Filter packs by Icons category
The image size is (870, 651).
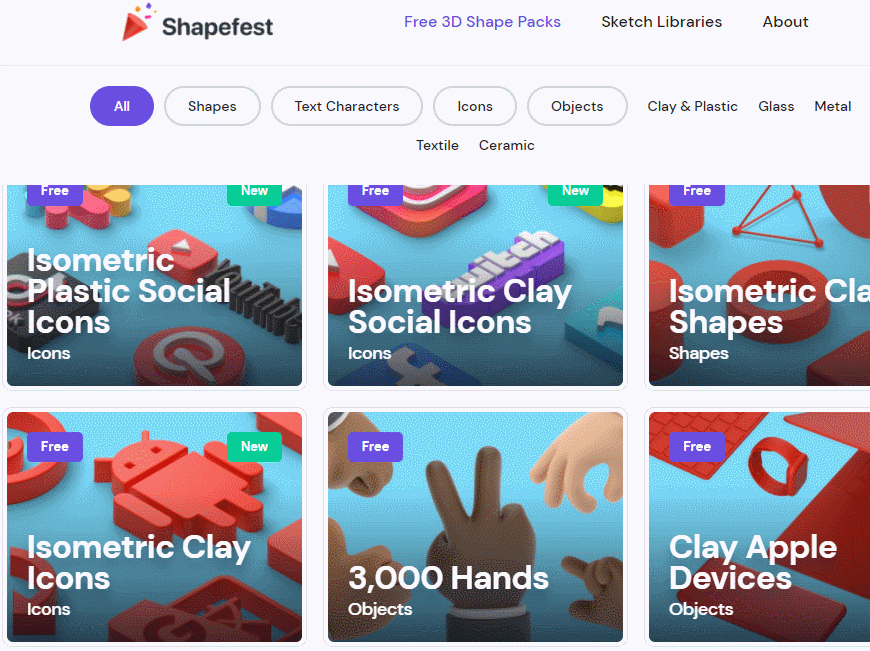point(475,106)
